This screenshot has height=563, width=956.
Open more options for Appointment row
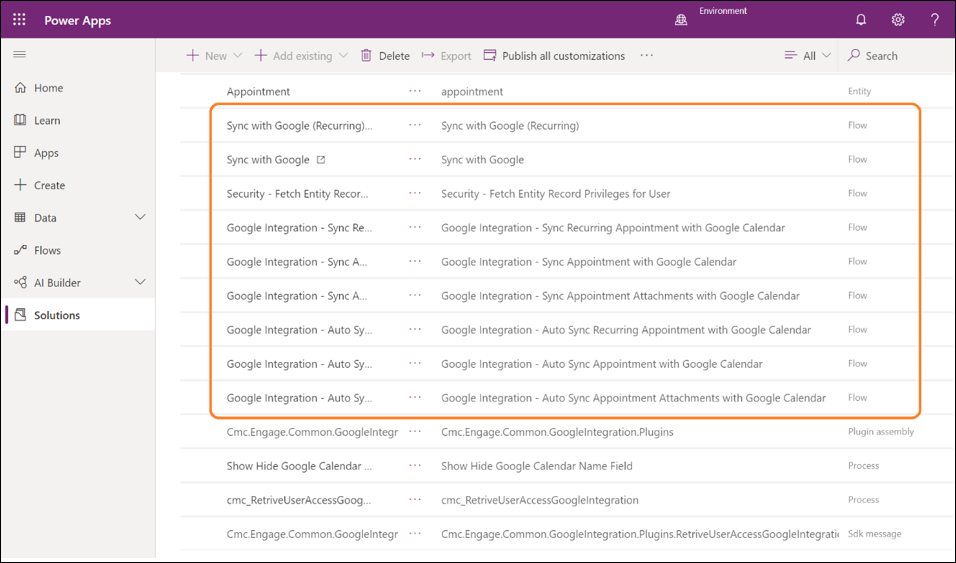tap(415, 92)
